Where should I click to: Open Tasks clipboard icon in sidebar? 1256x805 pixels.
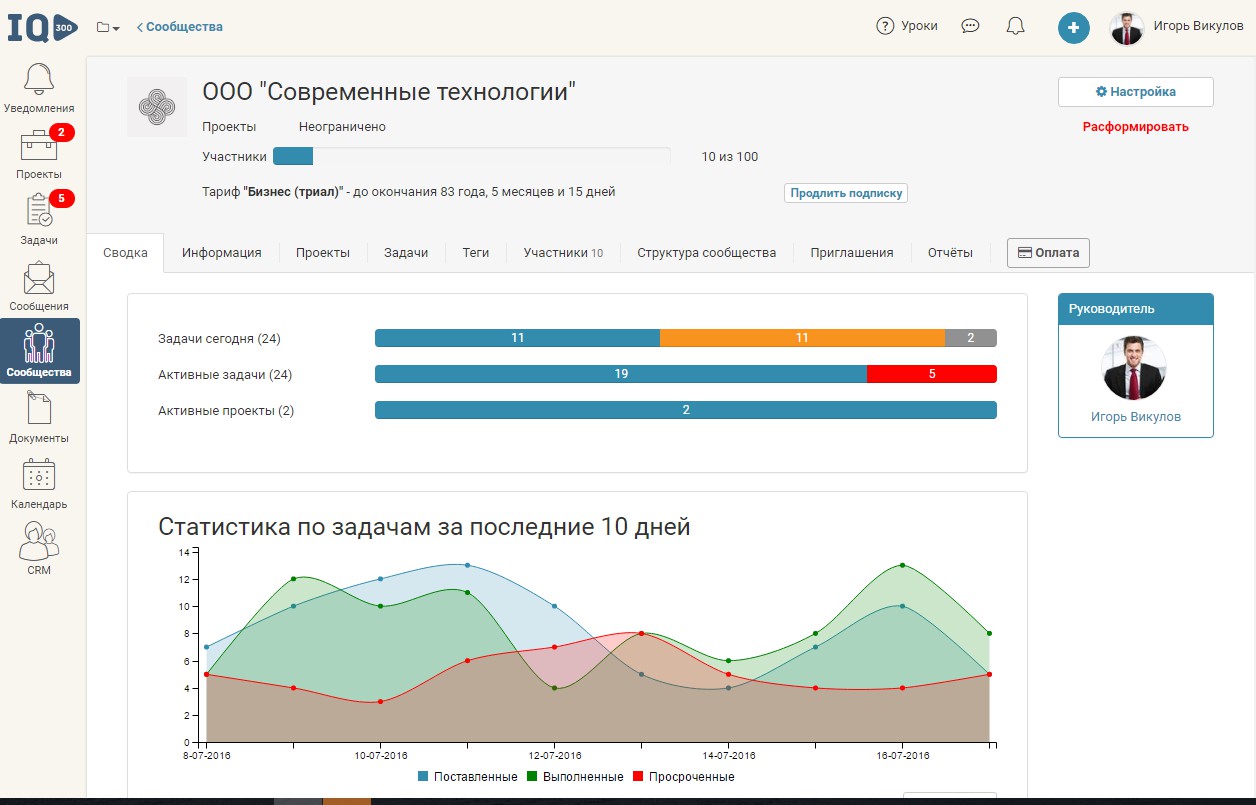click(39, 211)
